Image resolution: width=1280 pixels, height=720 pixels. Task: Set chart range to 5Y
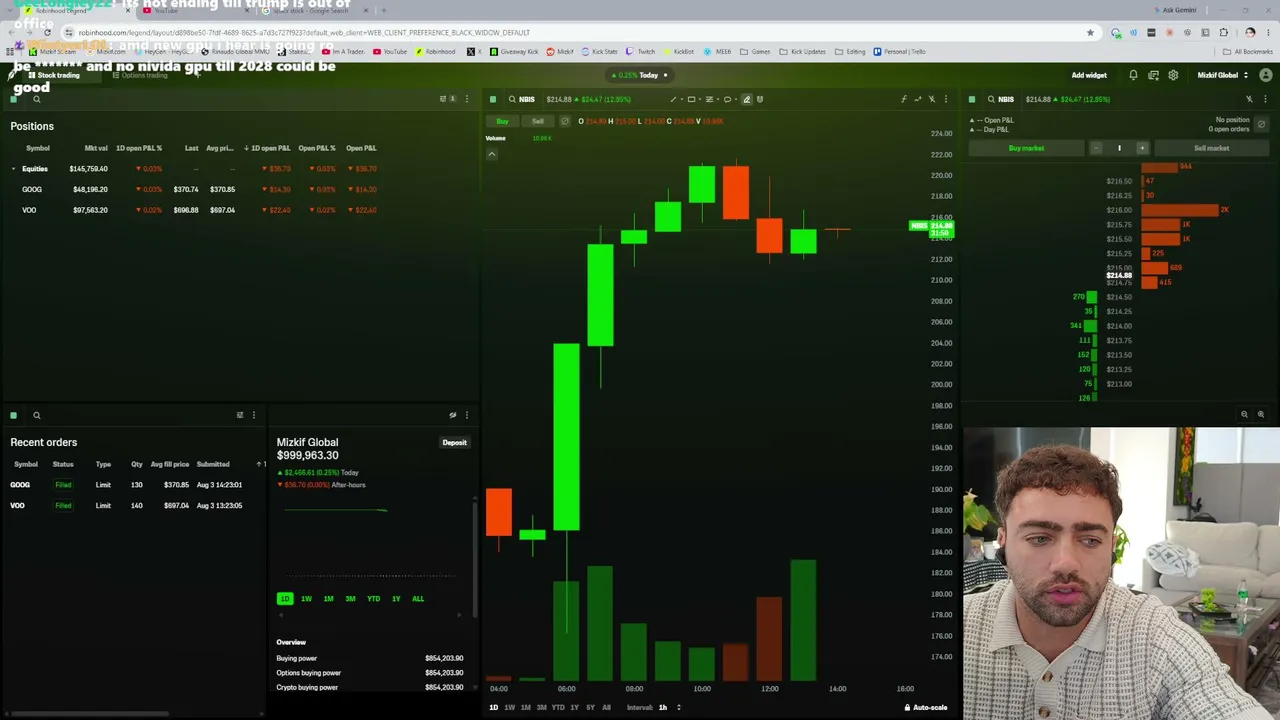point(590,707)
